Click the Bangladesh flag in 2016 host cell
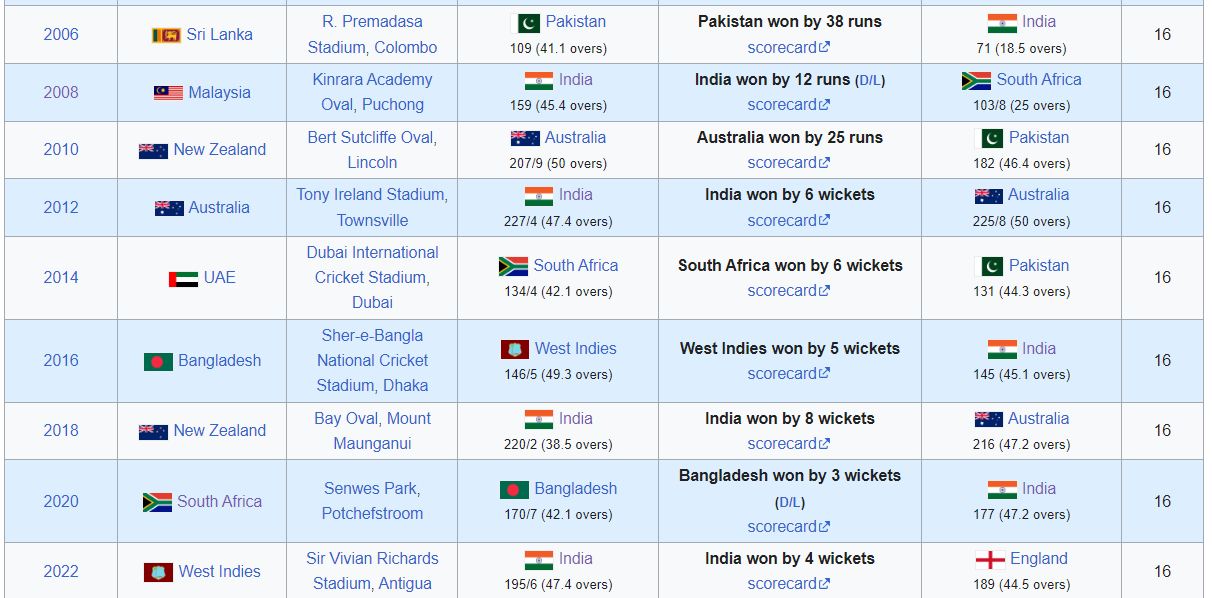Image resolution: width=1212 pixels, height=598 pixels. pos(158,361)
